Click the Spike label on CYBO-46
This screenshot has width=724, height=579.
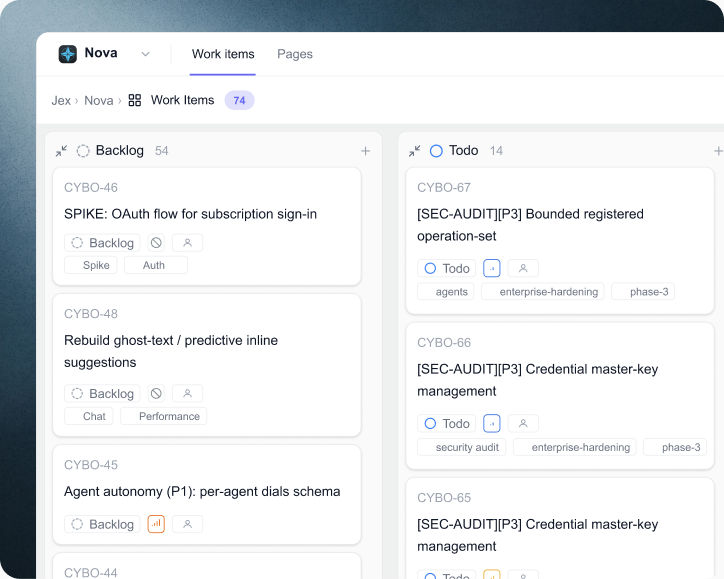[x=90, y=265]
